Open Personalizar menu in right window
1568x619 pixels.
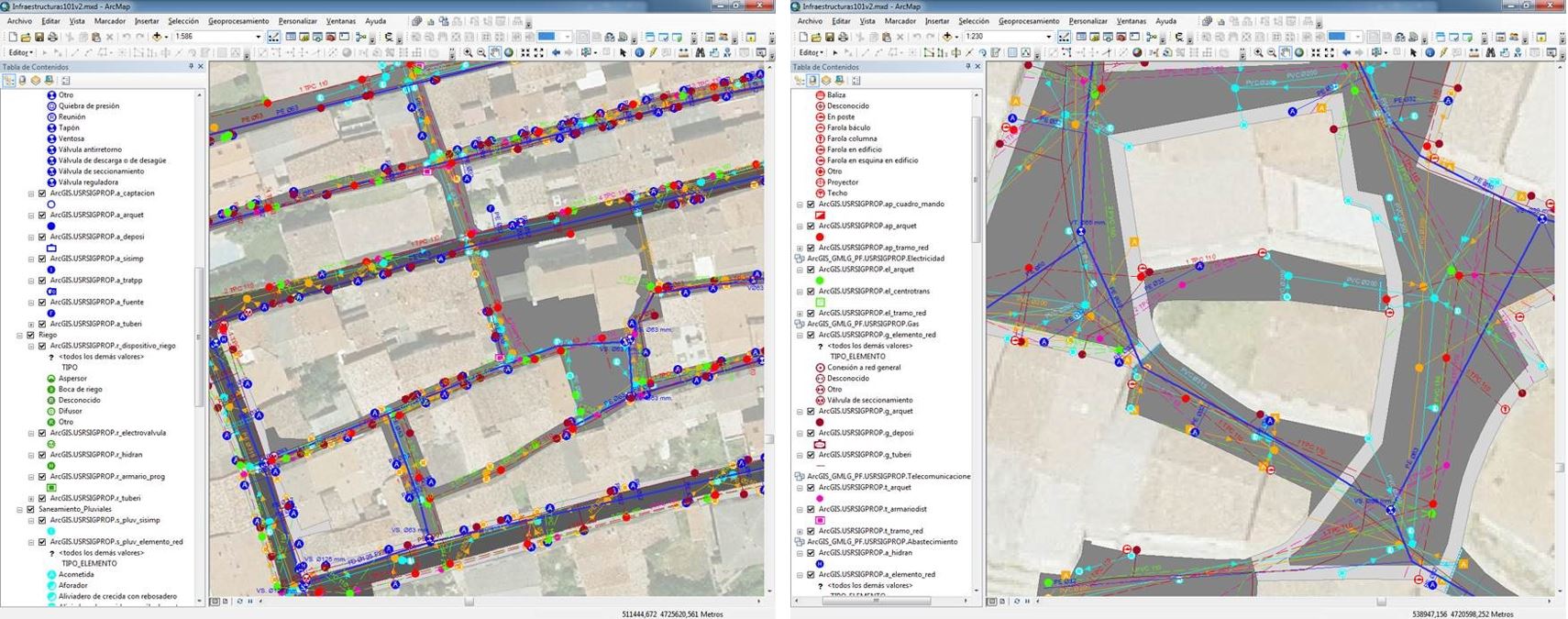tap(1088, 21)
